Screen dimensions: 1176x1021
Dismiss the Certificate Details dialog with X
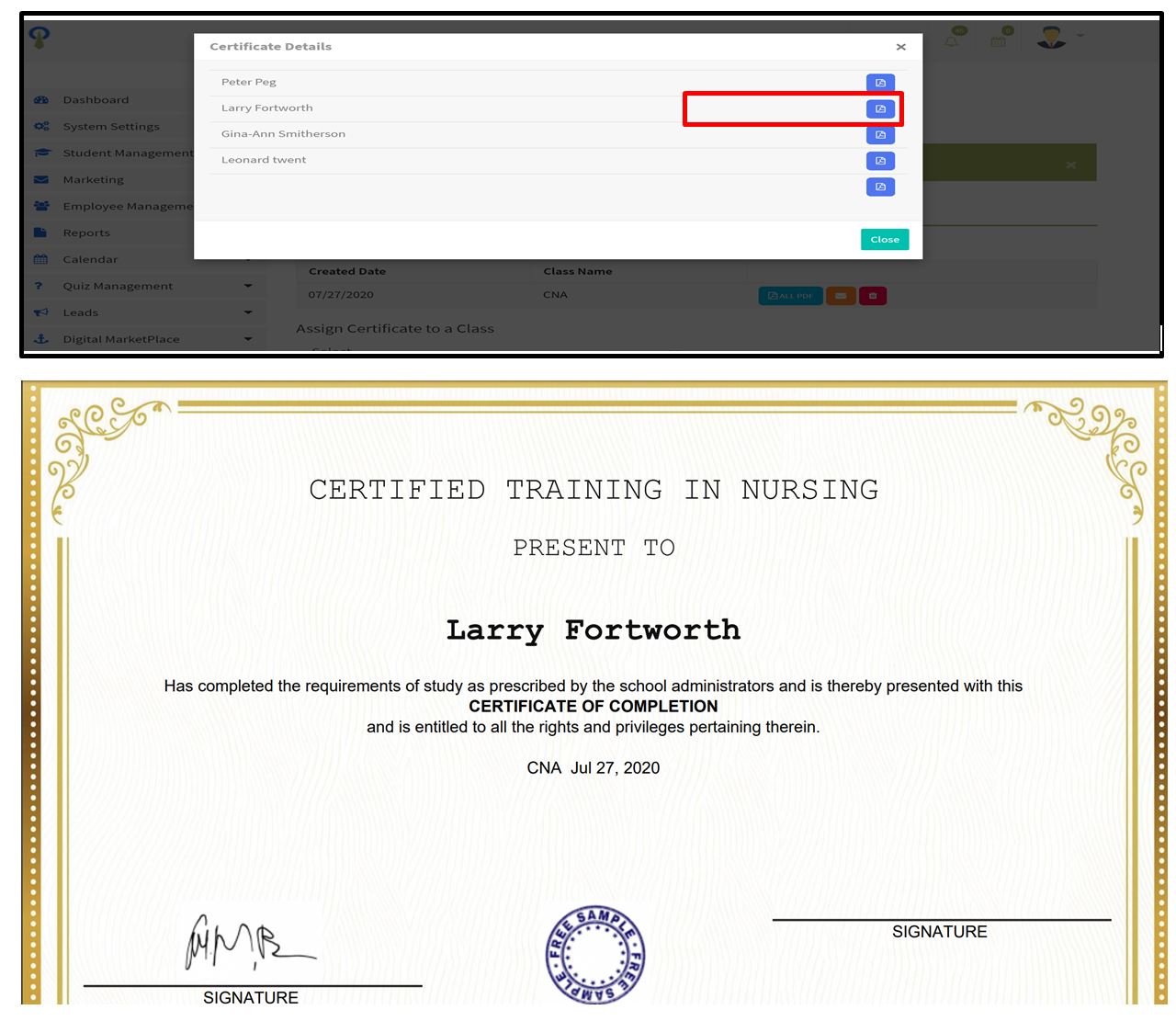900,47
